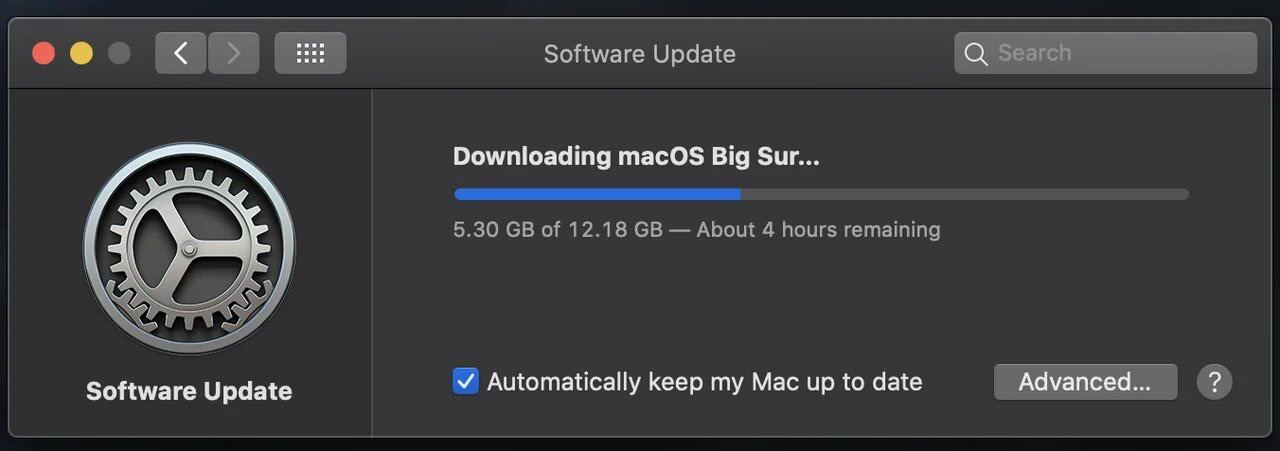Open the Advanced... options
The height and width of the screenshot is (451, 1280).
pos(1085,381)
